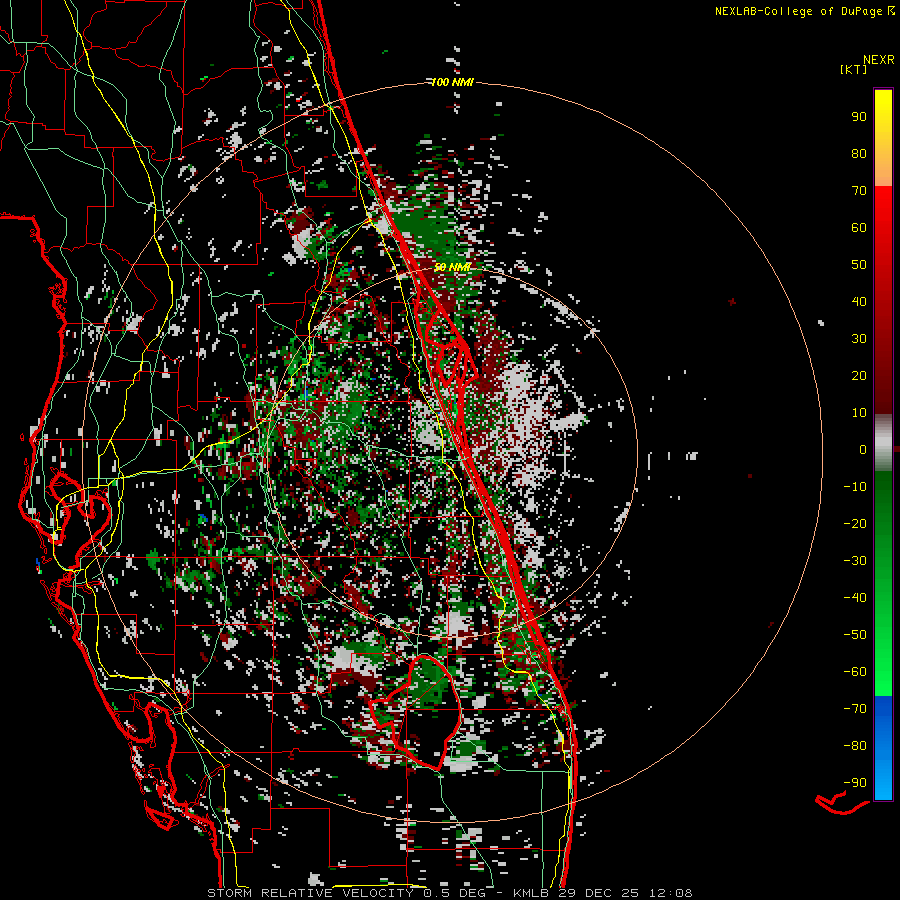This screenshot has width=900, height=900.
Task: Click the positive 20 scale value
Action: point(859,375)
